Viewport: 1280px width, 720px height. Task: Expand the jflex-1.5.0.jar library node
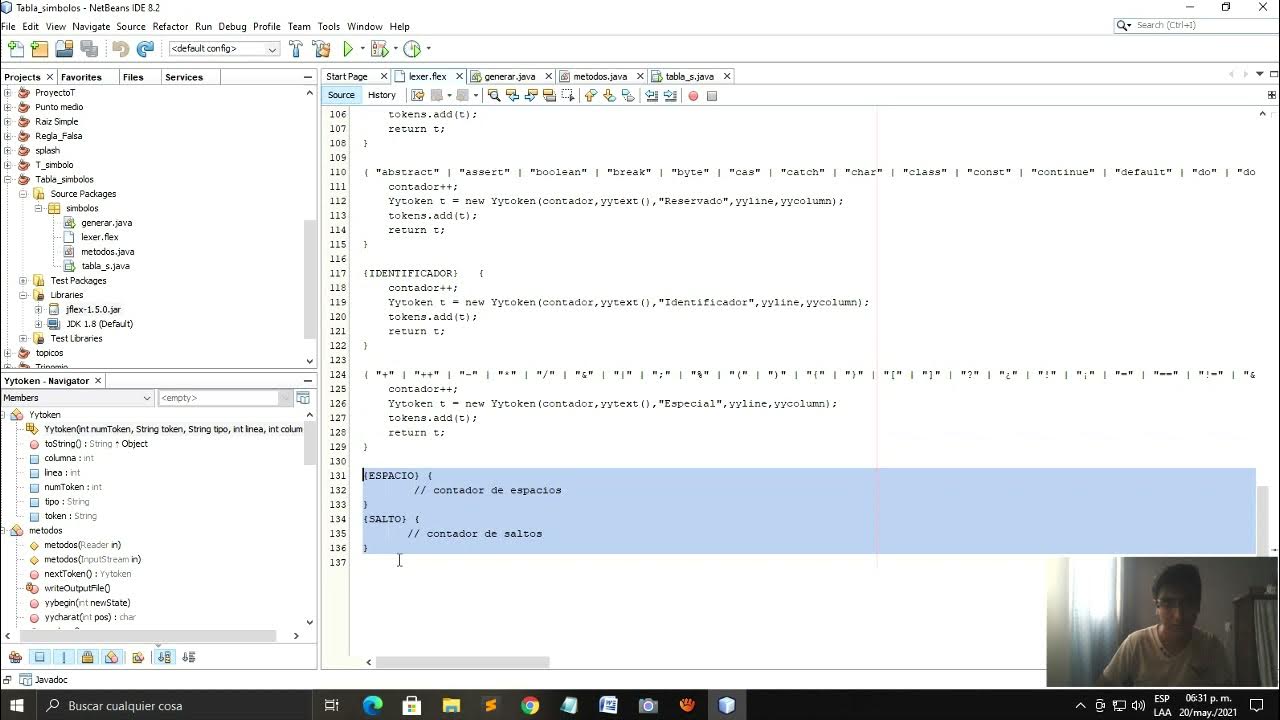click(x=38, y=310)
